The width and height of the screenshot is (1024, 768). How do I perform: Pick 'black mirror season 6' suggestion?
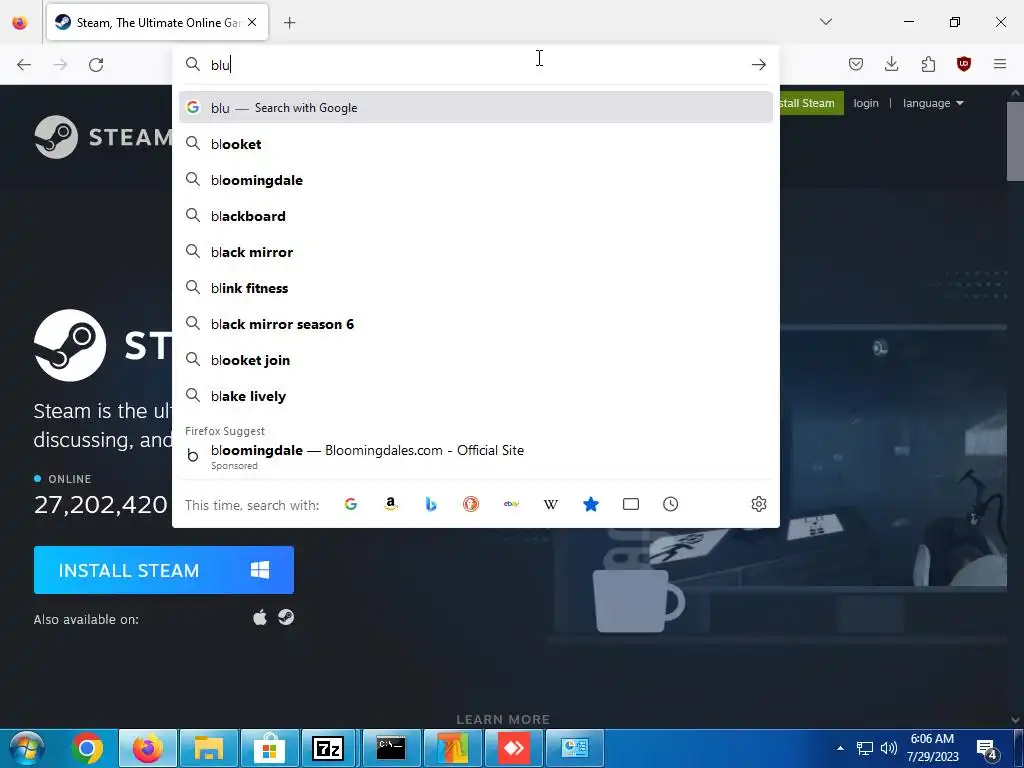[x=475, y=323]
